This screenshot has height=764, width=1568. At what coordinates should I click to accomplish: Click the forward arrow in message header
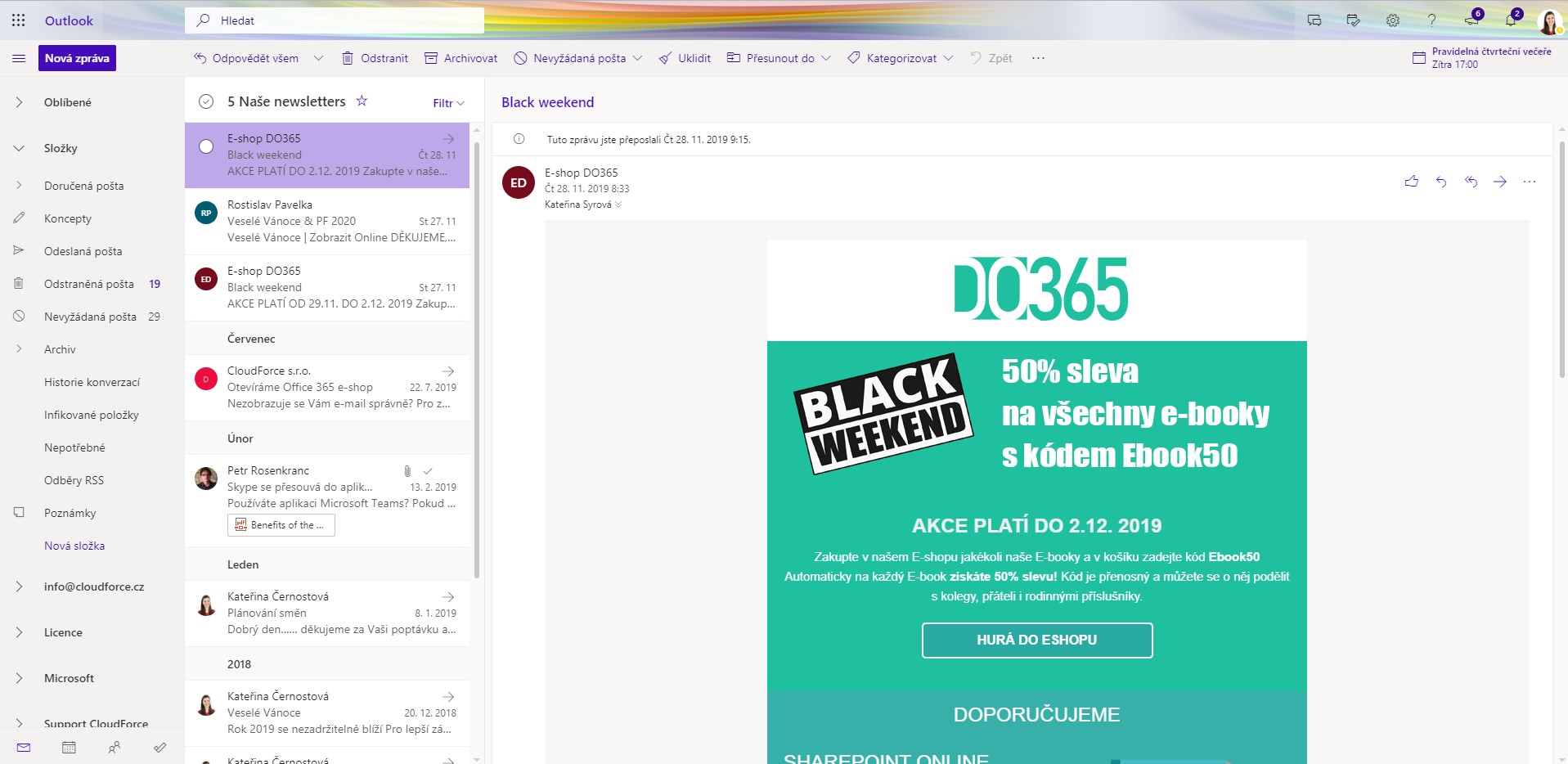(1499, 182)
